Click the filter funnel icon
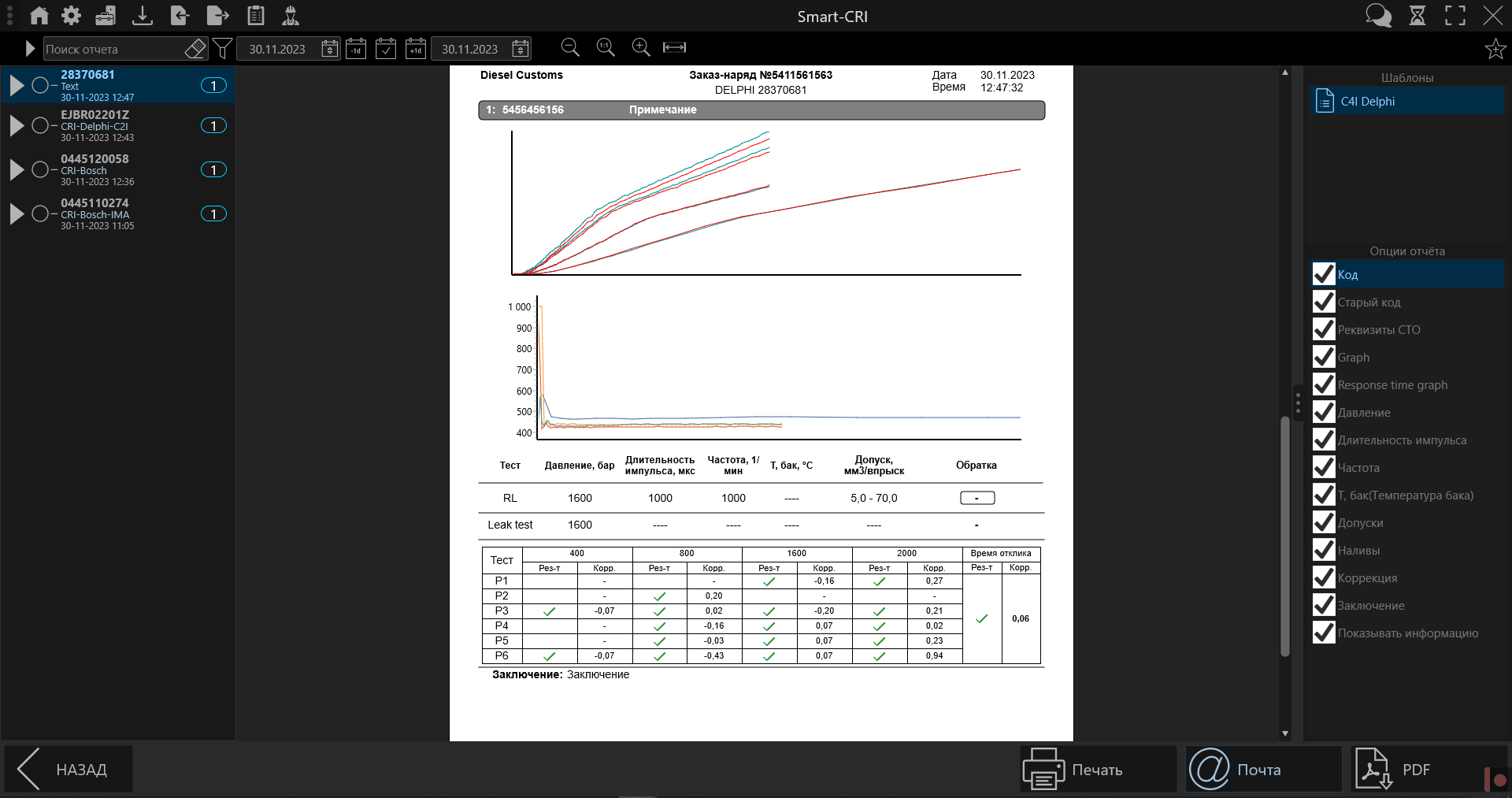Viewport: 1512px width, 798px height. point(223,49)
